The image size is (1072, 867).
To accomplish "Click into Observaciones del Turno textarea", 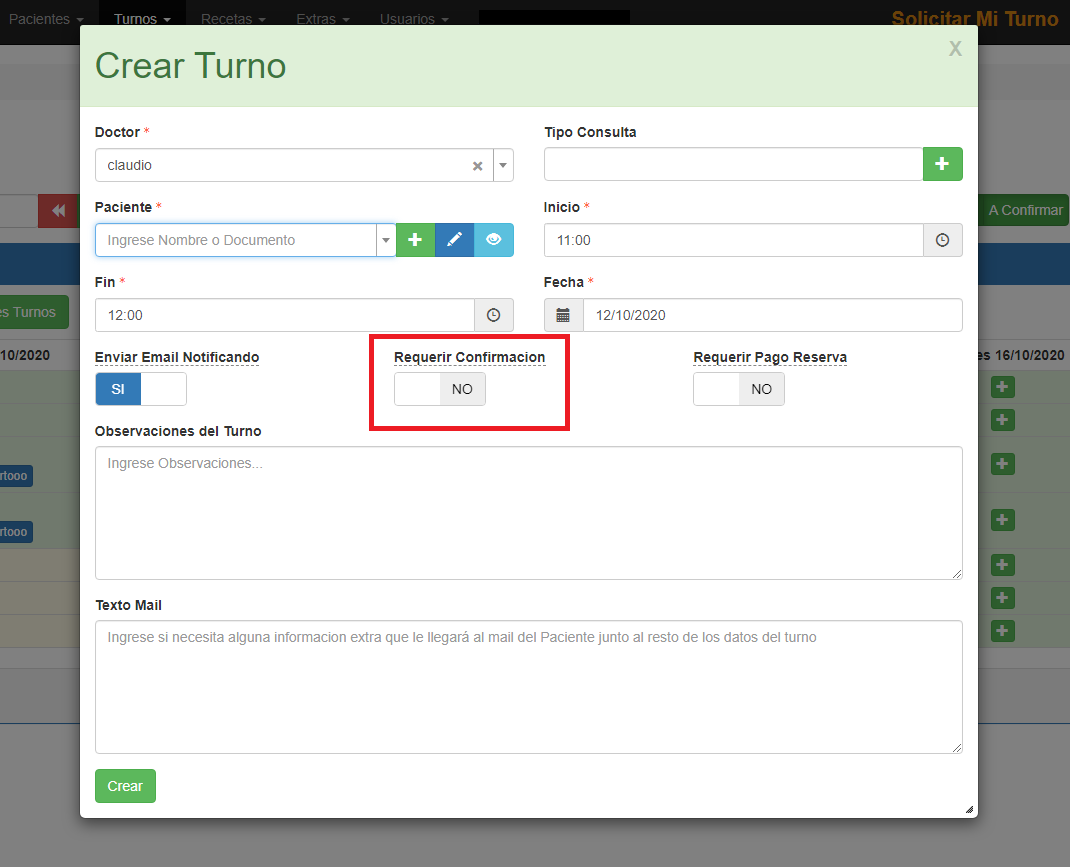I will [x=528, y=512].
